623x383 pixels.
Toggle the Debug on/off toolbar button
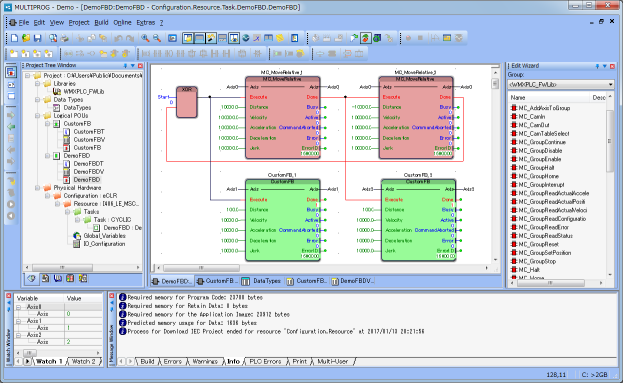pos(366,38)
